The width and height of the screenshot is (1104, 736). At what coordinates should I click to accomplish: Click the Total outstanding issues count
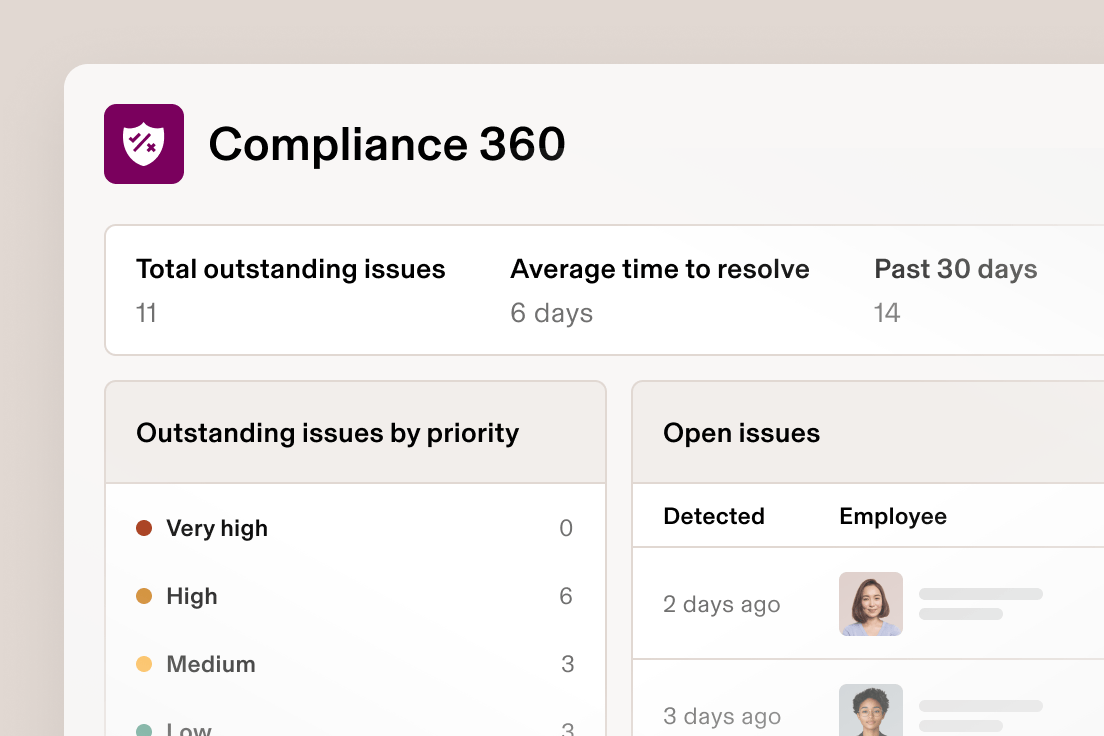(146, 313)
